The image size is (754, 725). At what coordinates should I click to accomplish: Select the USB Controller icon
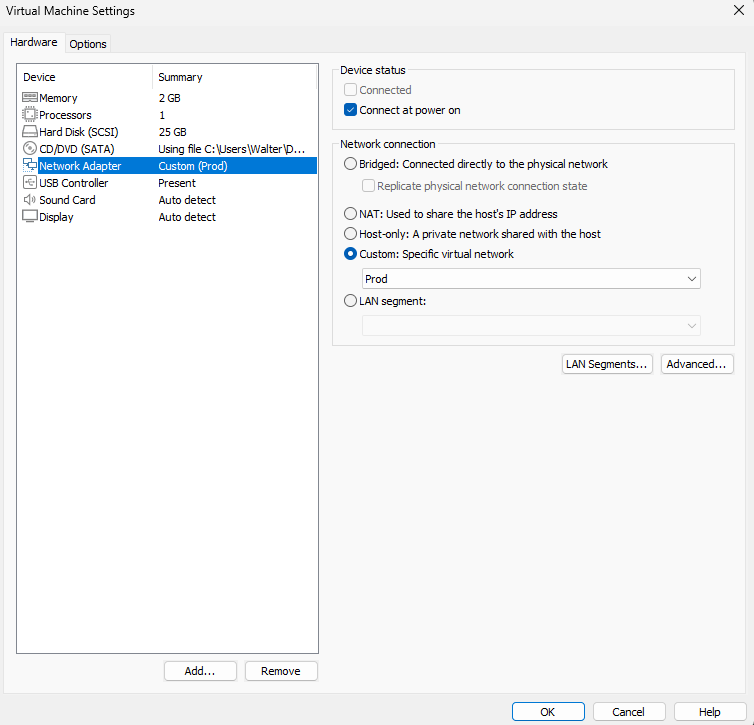[x=29, y=183]
